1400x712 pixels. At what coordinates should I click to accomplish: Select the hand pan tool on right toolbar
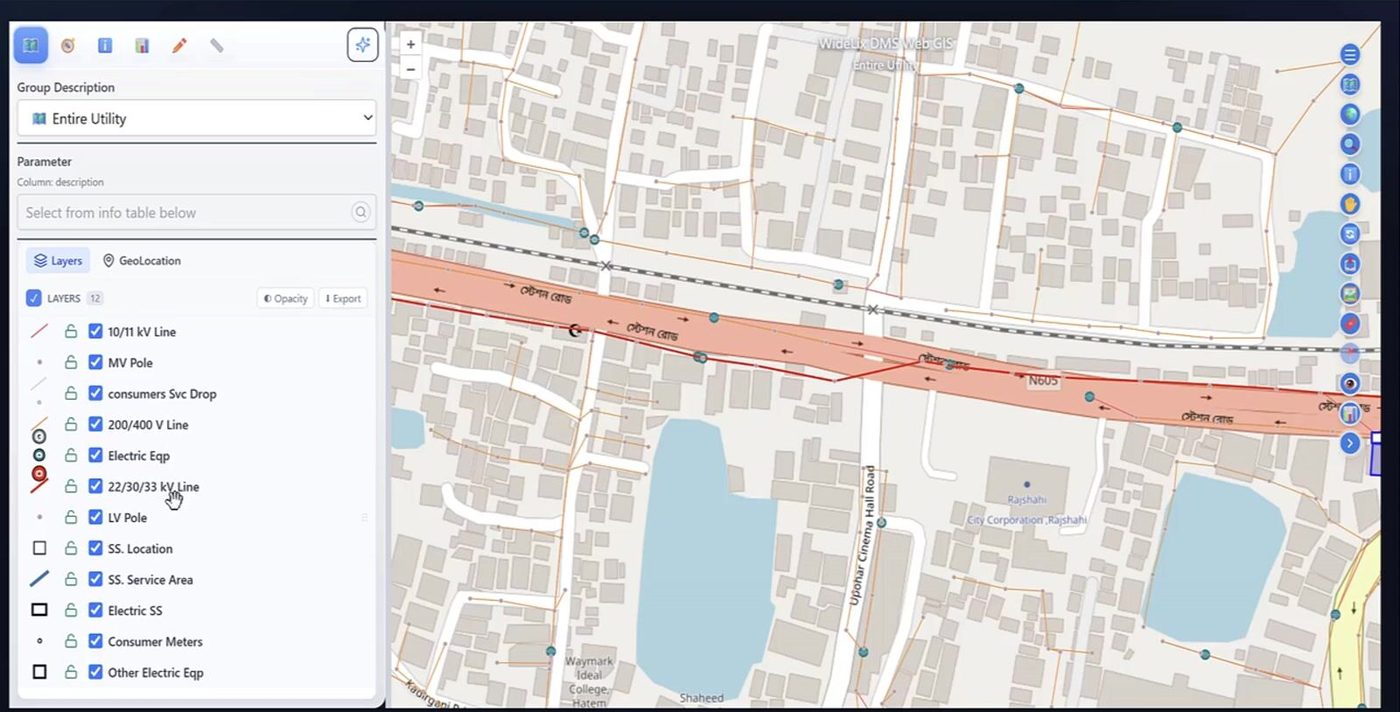1350,204
